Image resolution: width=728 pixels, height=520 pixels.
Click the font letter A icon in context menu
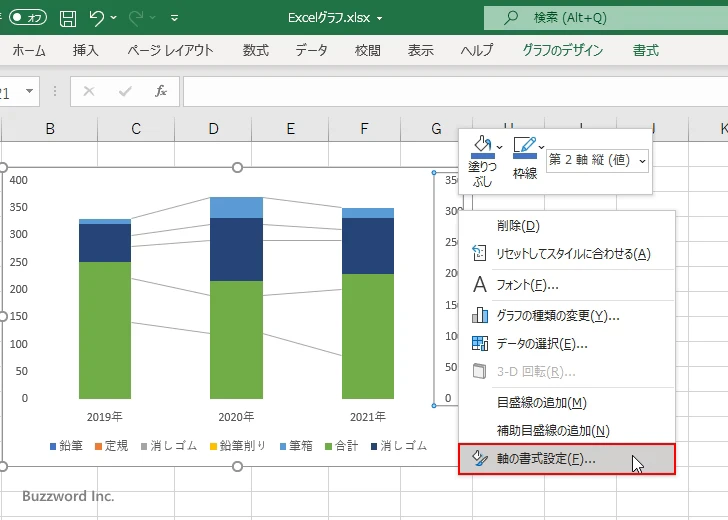point(480,284)
